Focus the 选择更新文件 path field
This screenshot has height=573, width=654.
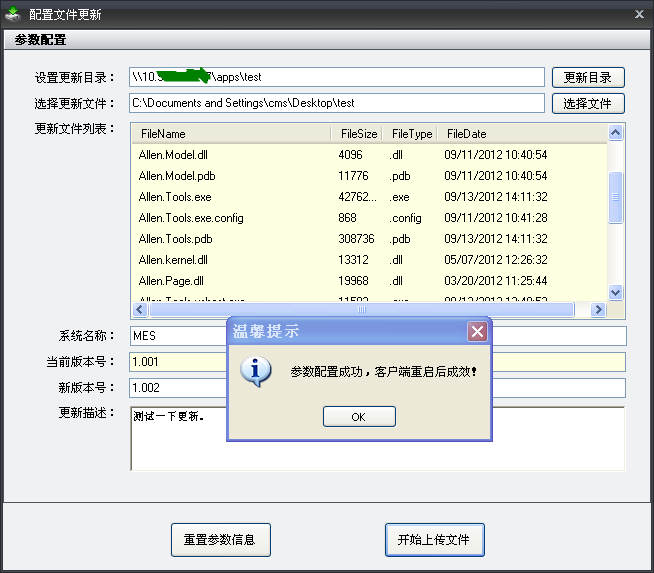pos(337,103)
